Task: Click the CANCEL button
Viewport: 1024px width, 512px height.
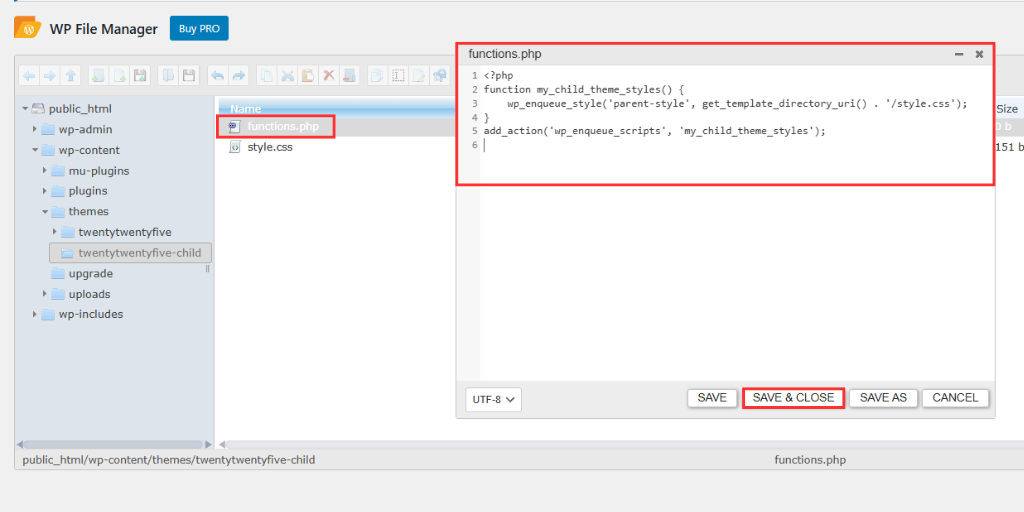Action: coord(955,398)
